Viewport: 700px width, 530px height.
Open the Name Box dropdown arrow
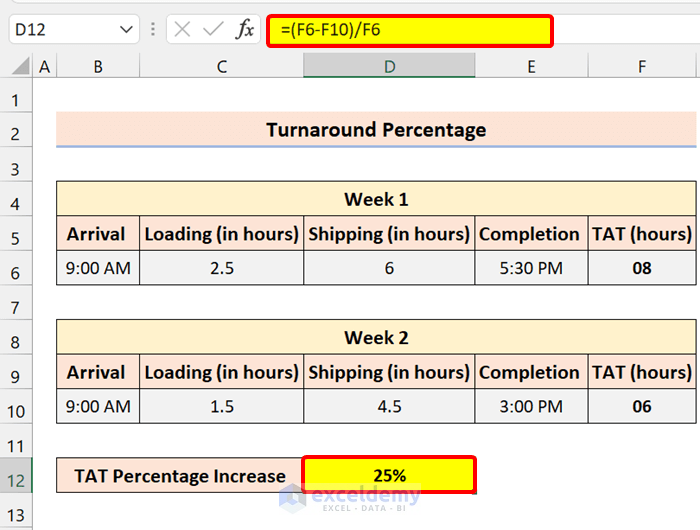pyautogui.click(x=126, y=30)
